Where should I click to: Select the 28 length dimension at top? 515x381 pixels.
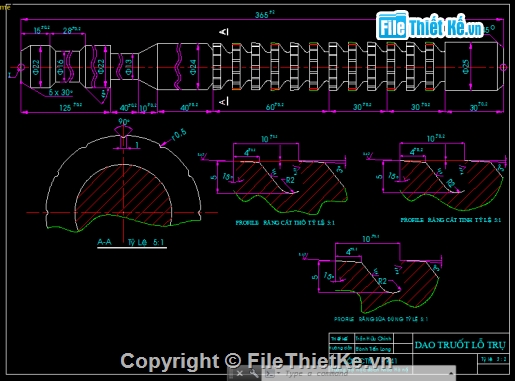(x=72, y=30)
